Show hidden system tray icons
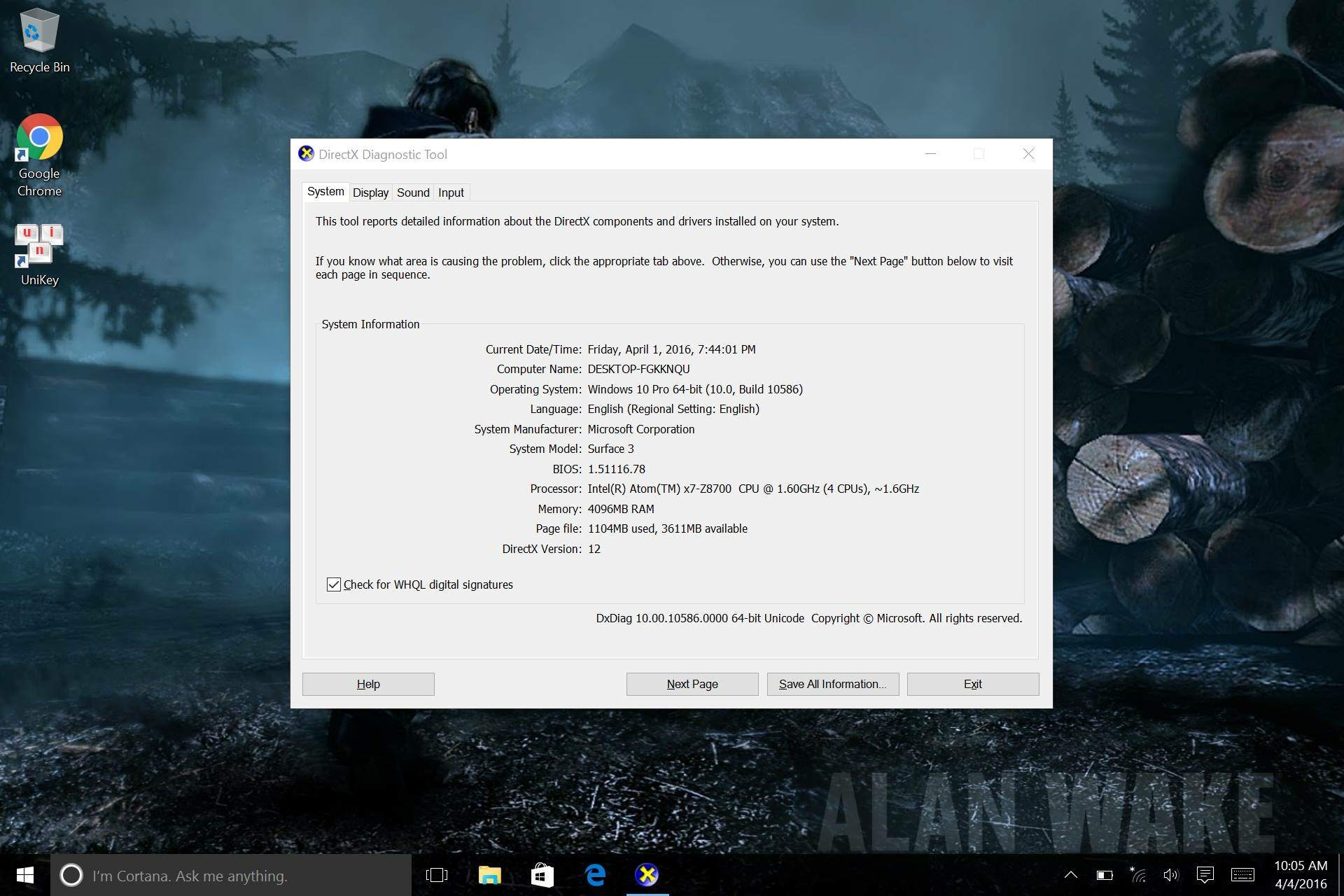This screenshot has width=1344, height=896. [1071, 875]
